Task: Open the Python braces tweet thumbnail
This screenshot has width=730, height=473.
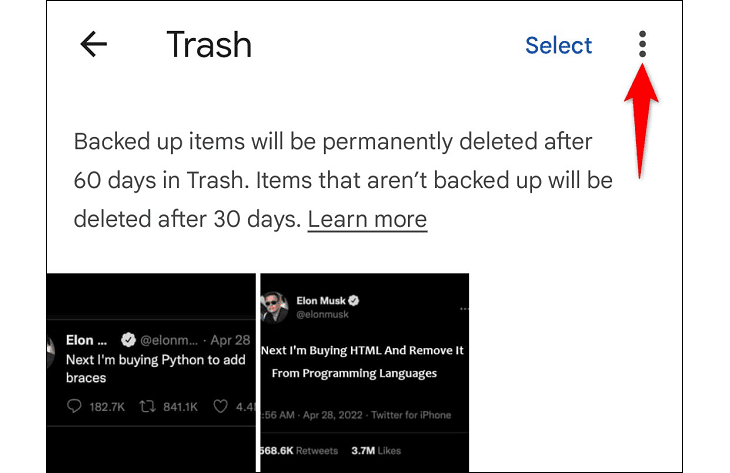Action: [150, 372]
